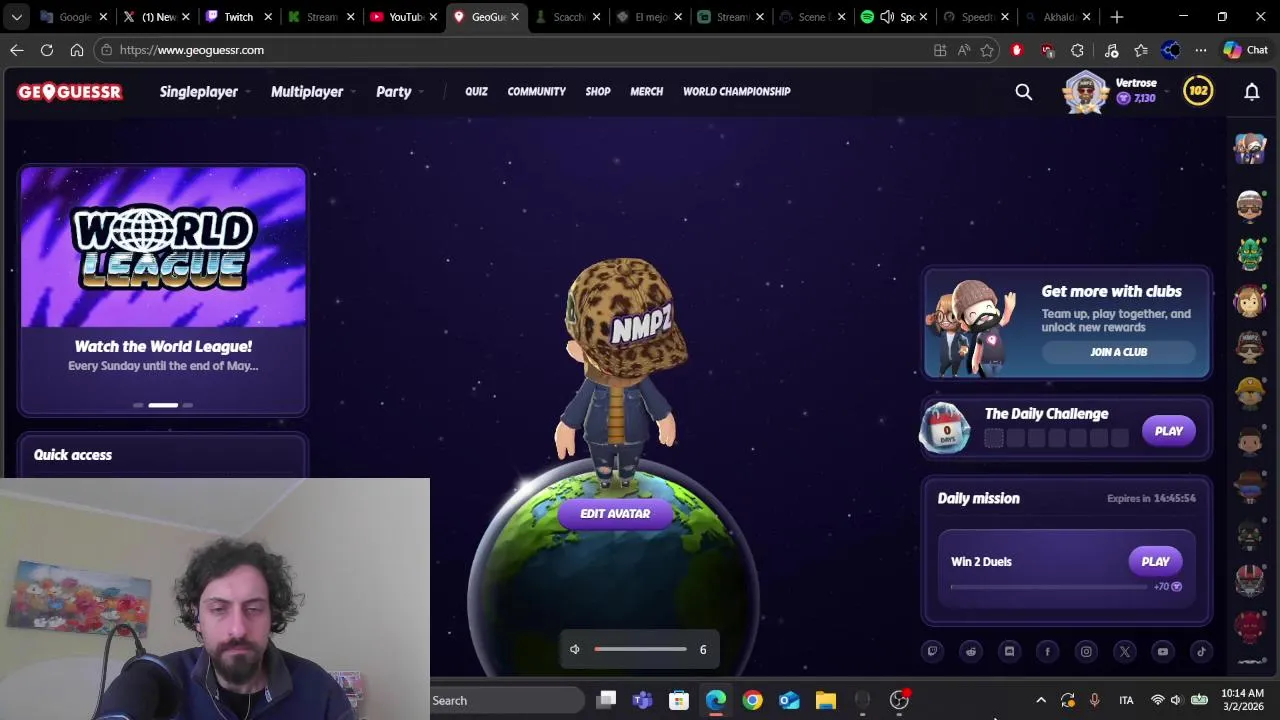Screen dimensions: 1280x720
Task: Expand the Party dropdown menu
Action: click(399, 92)
